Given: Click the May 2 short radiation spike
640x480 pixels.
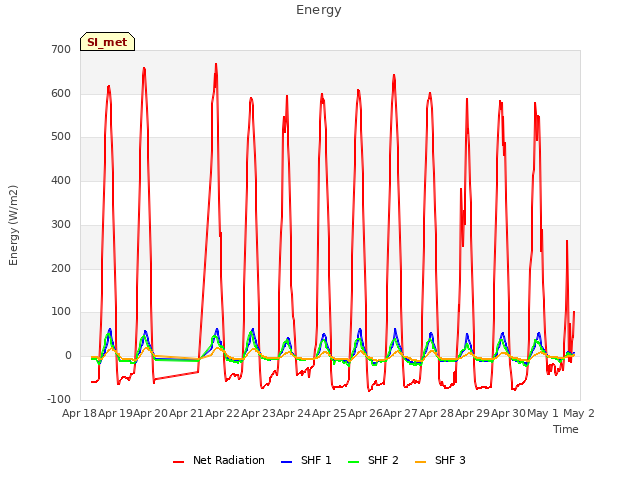Looking at the screenshot, I should (x=567, y=241).
